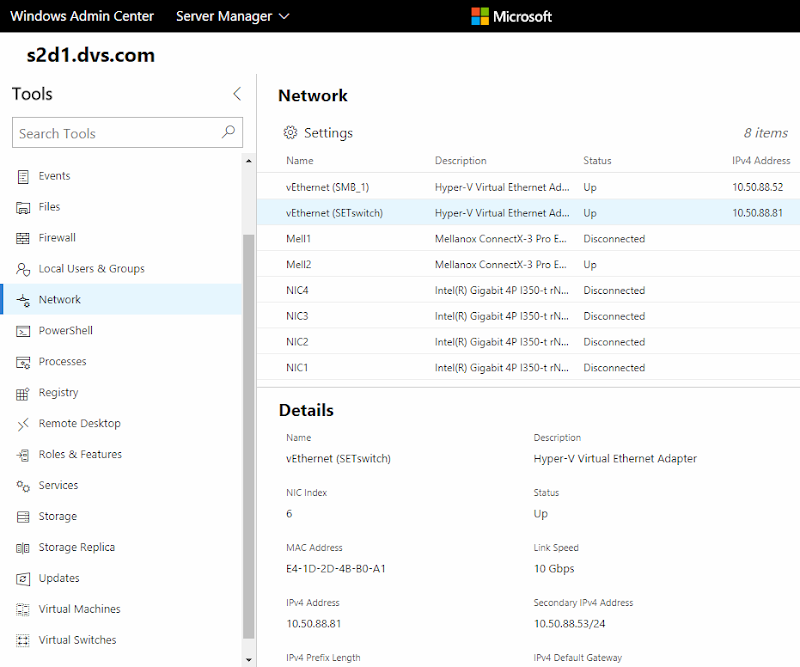Click the NIC Index value 6

click(289, 513)
